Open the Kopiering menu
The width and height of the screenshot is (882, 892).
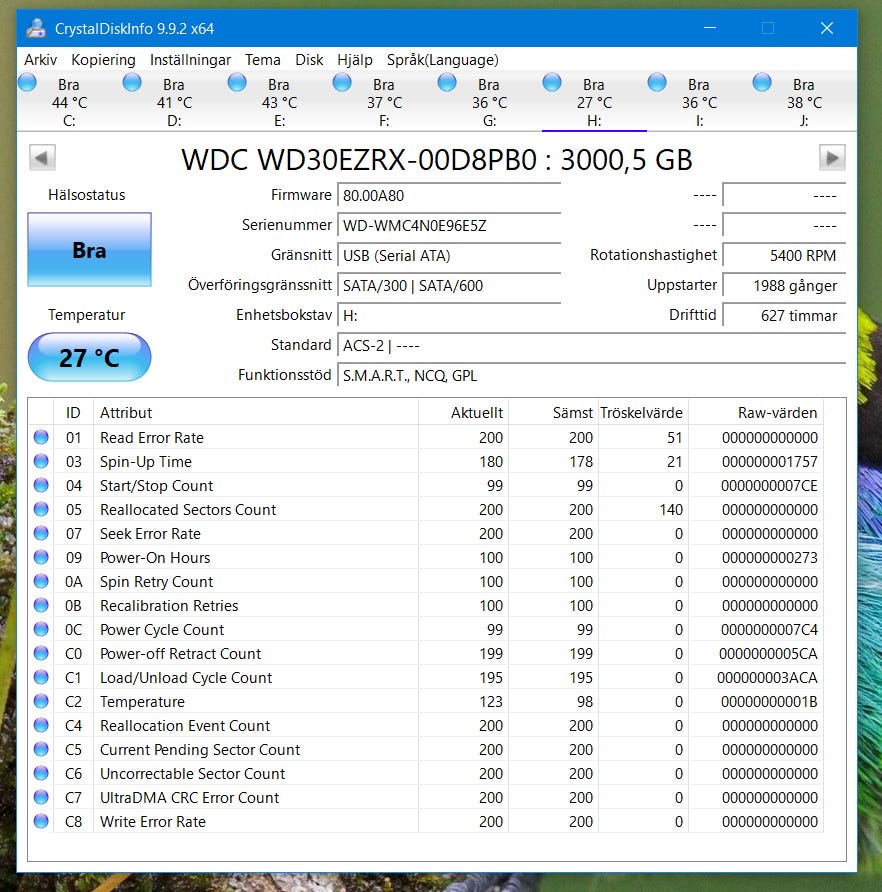pyautogui.click(x=103, y=60)
